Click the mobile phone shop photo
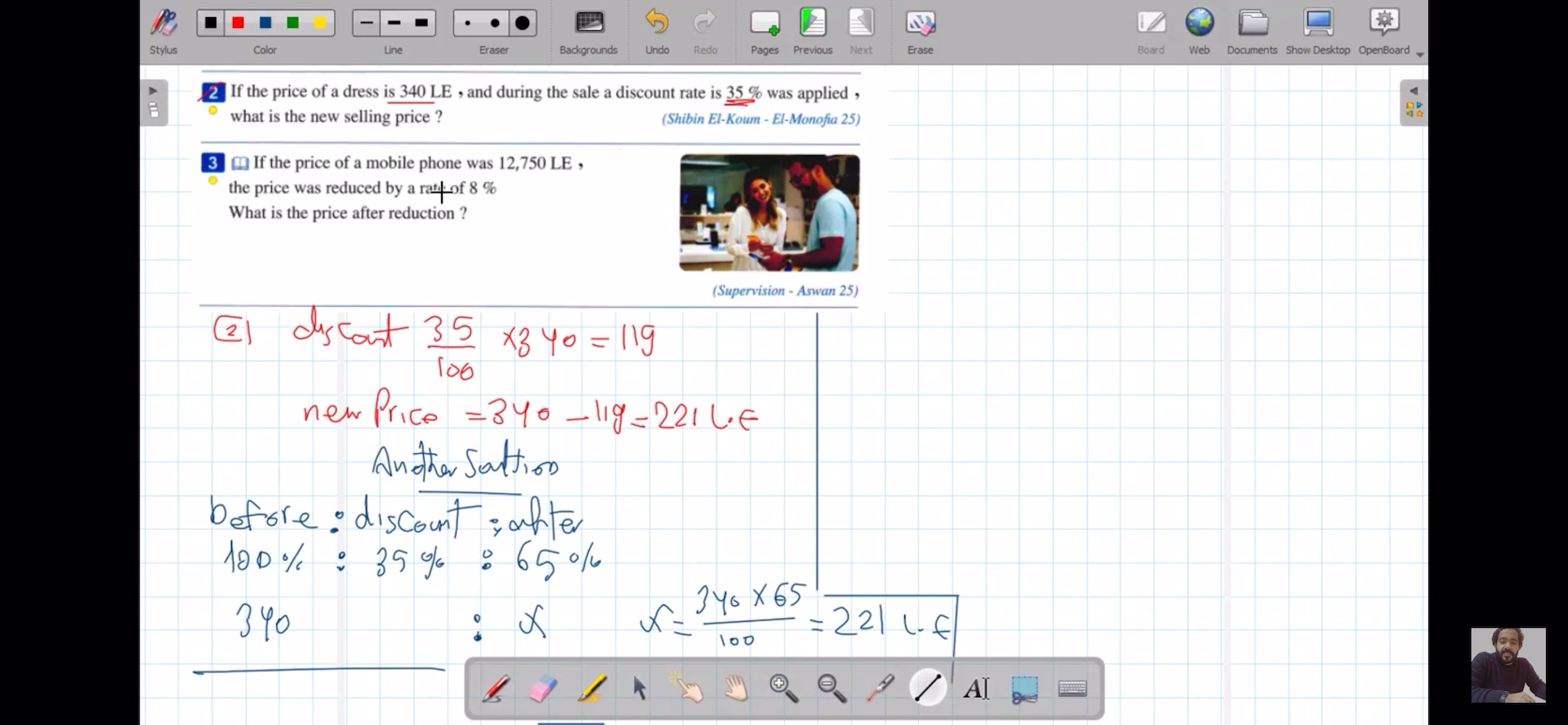This screenshot has height=725, width=1568. click(x=769, y=212)
